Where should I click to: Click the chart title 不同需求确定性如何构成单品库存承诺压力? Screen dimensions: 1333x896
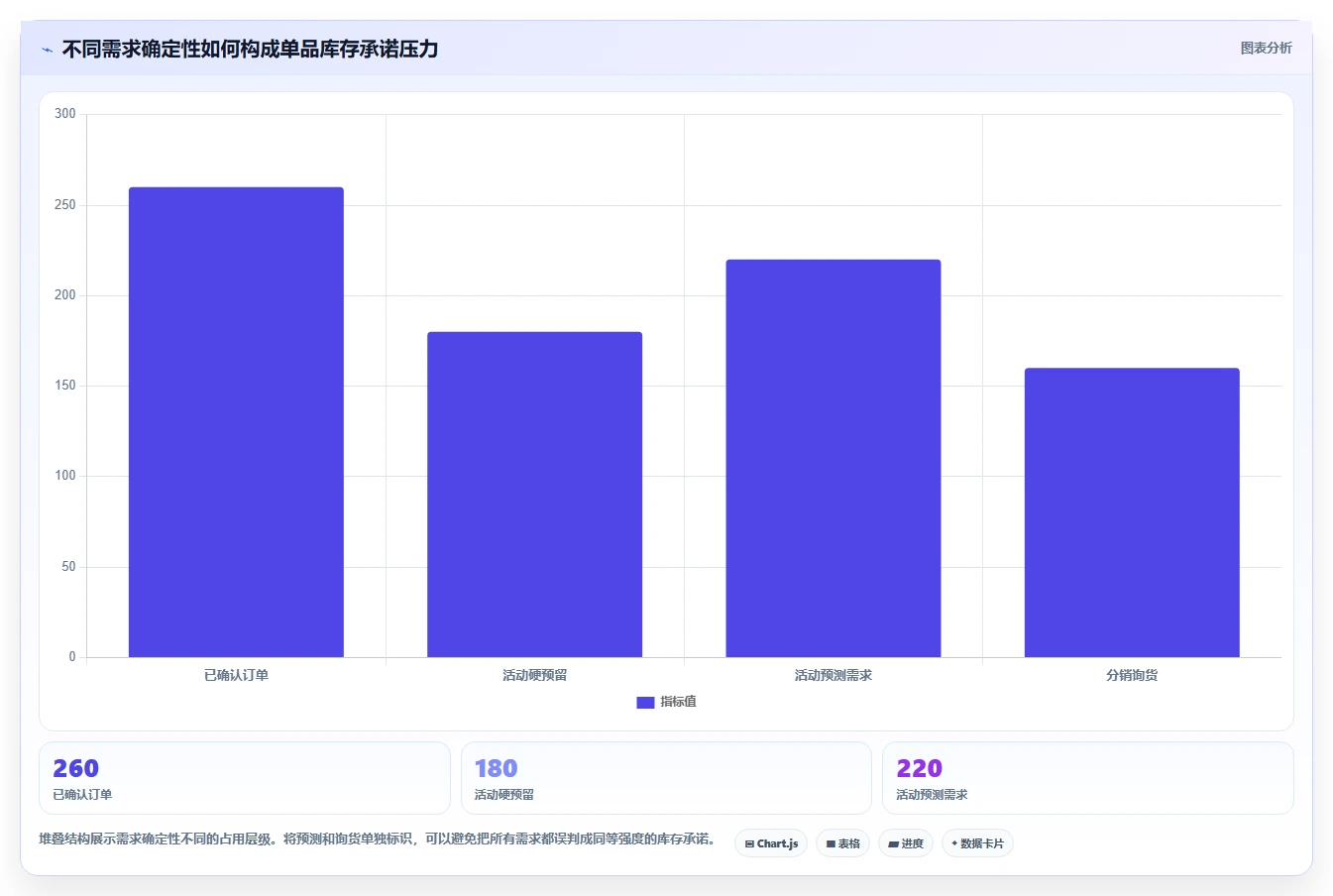(250, 49)
